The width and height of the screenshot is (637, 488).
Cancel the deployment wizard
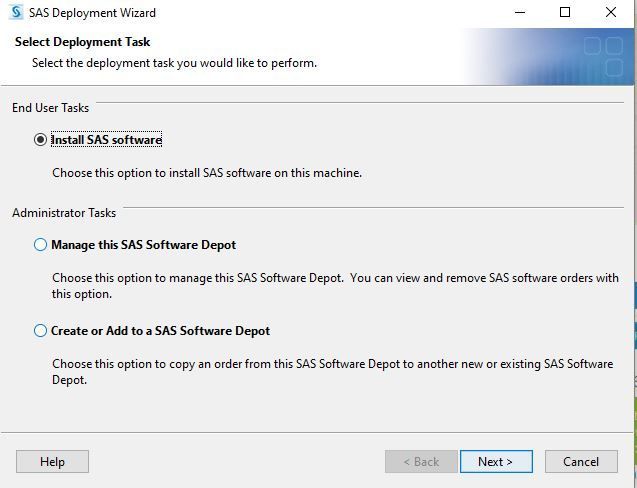(581, 462)
